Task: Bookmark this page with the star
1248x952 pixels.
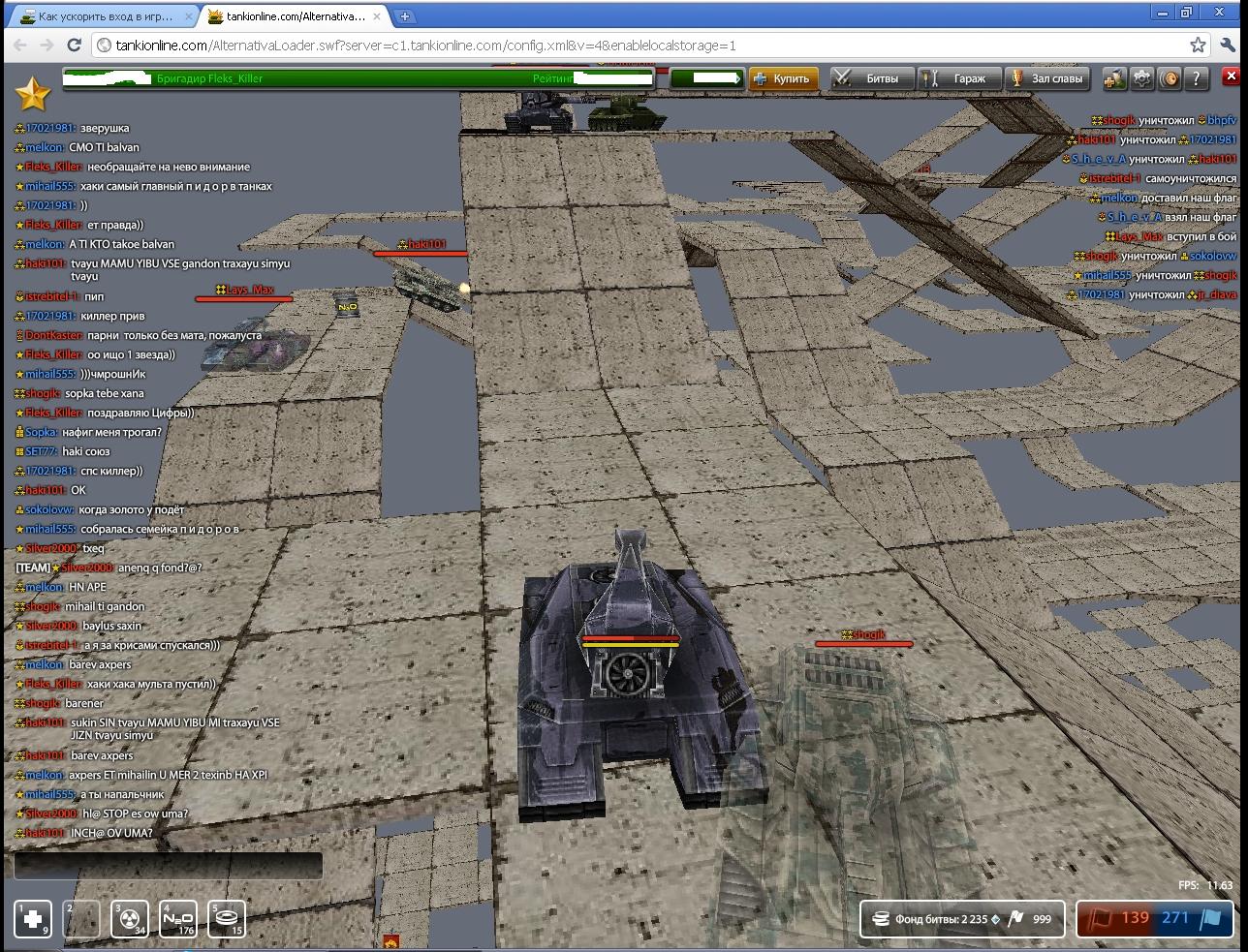Action: (x=1198, y=45)
